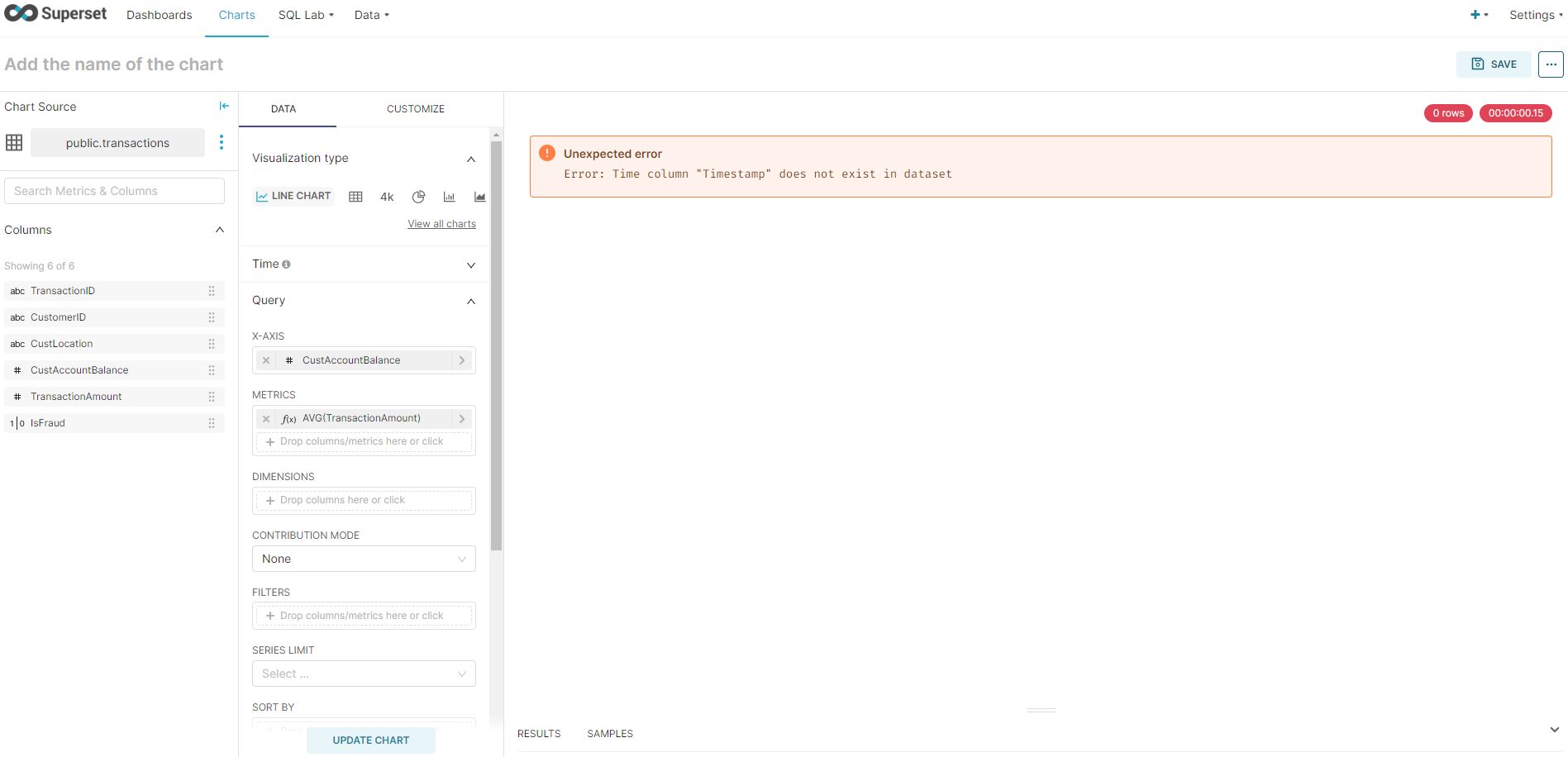
Task: Click the results panel resize handle
Action: (x=1041, y=710)
